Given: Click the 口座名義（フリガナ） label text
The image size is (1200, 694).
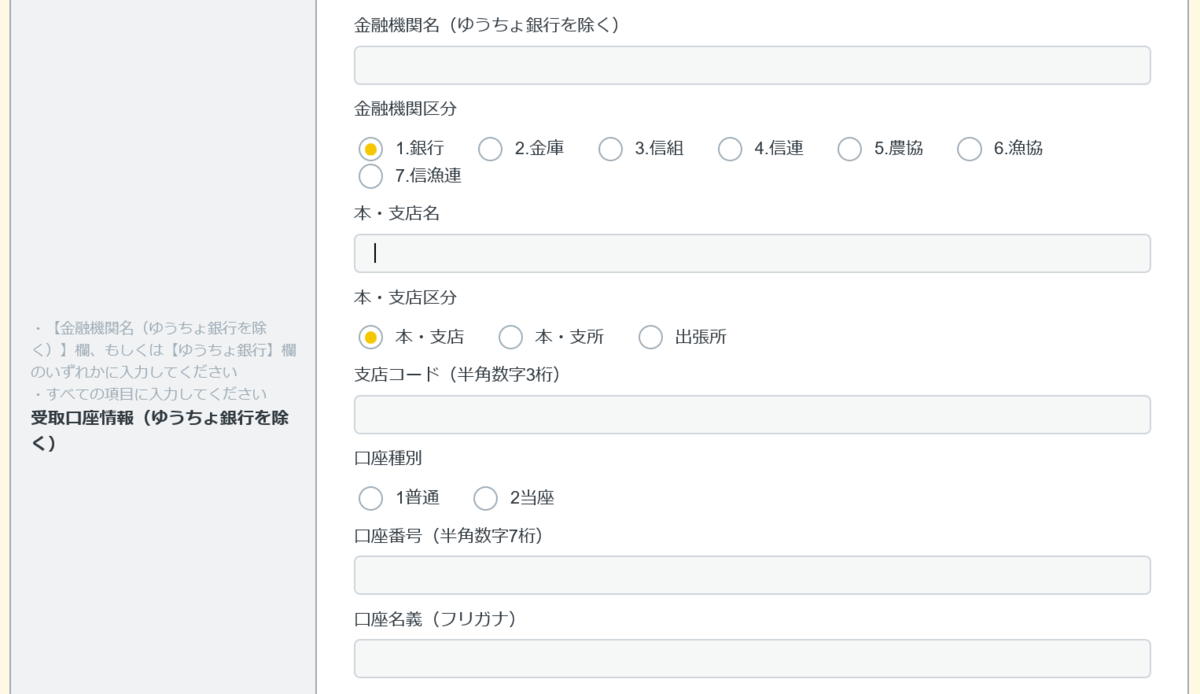Looking at the screenshot, I should 438,619.
